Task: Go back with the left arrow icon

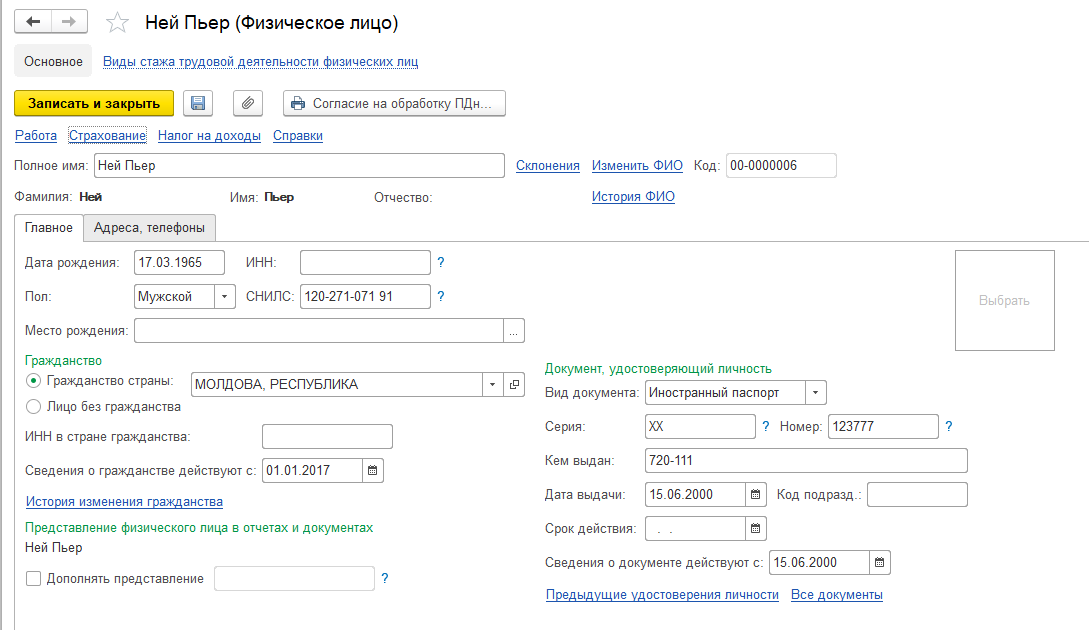Action: [x=33, y=21]
